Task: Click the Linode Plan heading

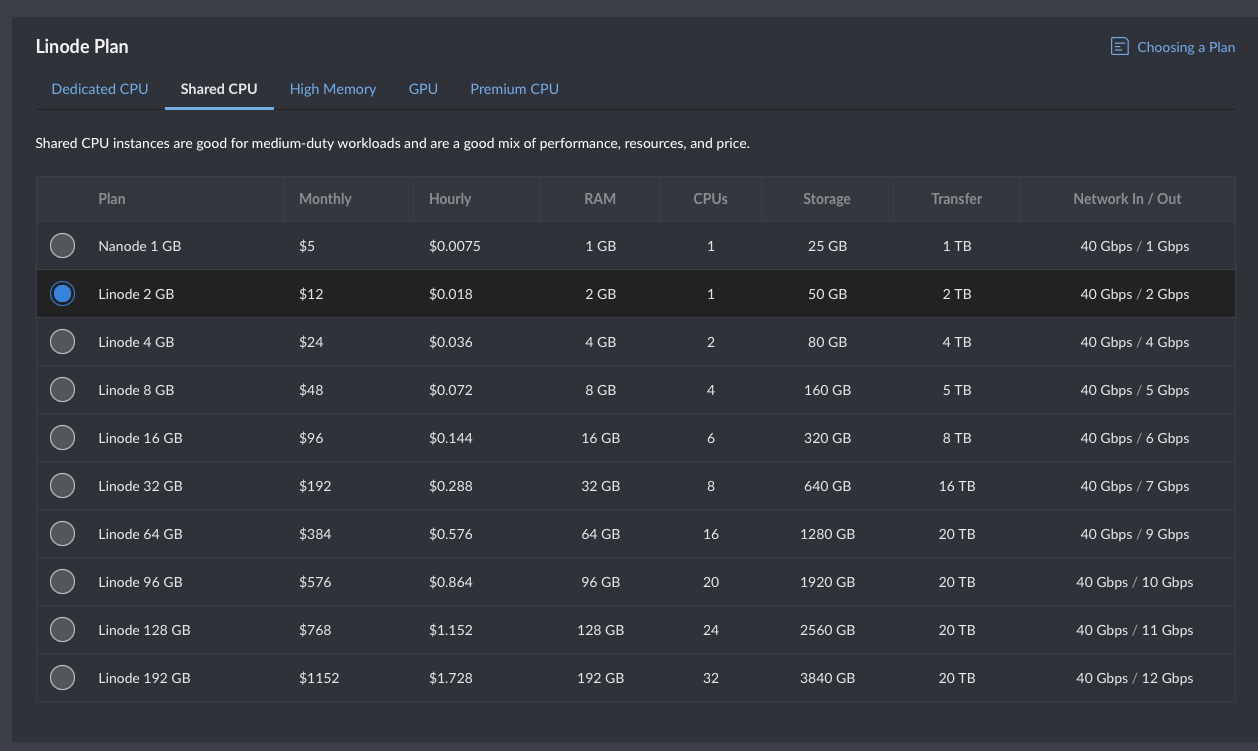Action: pos(82,46)
